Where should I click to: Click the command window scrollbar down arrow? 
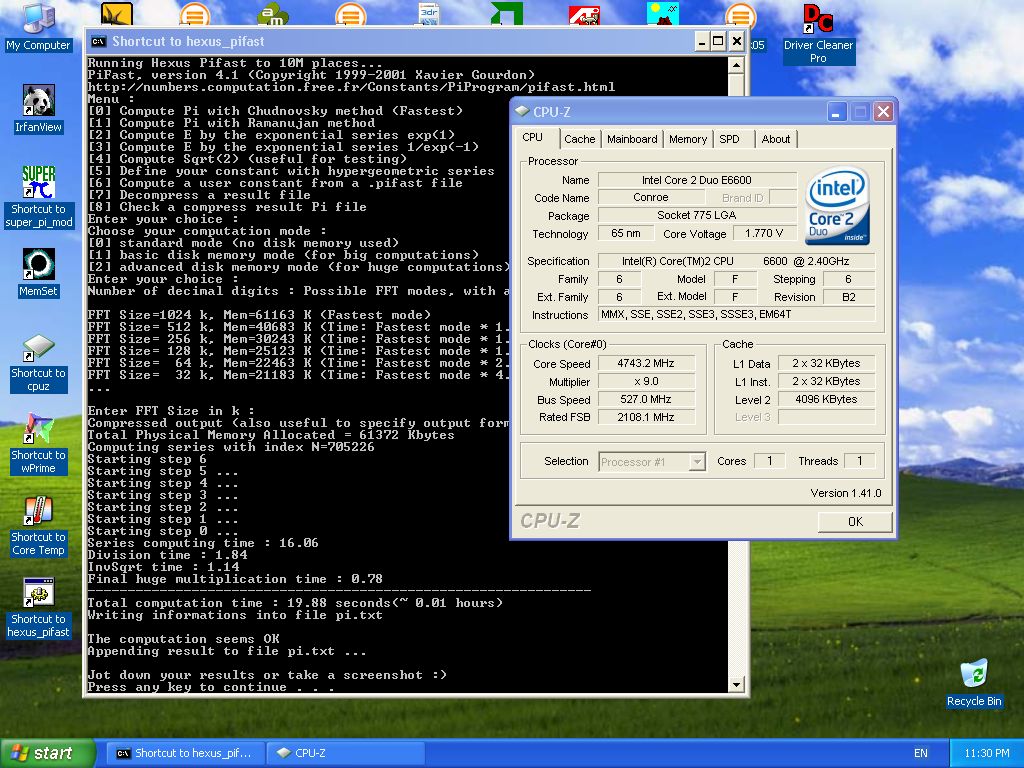736,684
